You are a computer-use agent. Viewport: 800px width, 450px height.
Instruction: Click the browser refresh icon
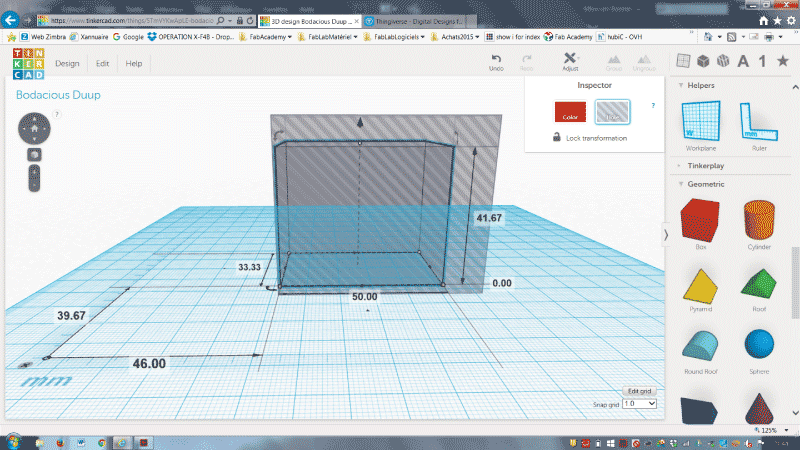[x=250, y=21]
